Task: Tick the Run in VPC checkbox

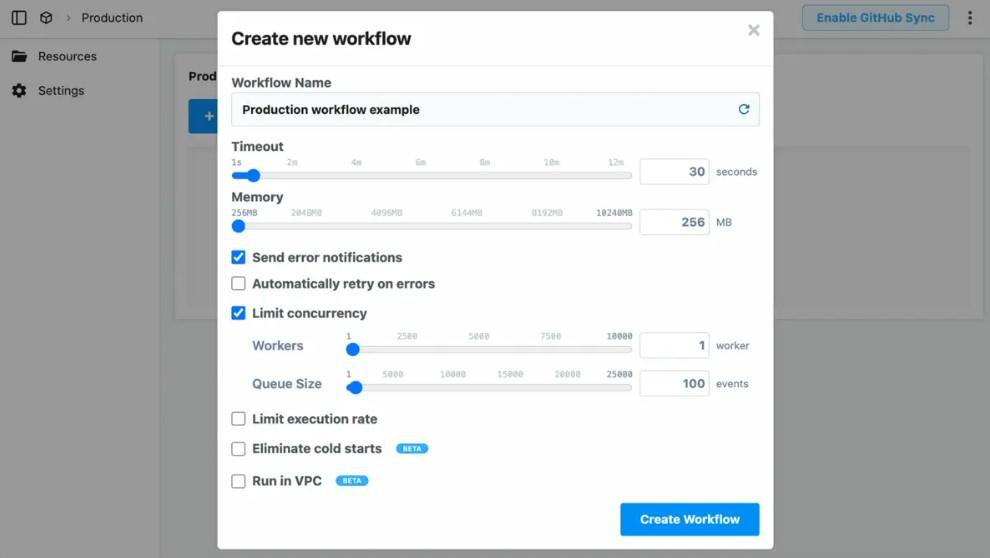Action: (239, 481)
